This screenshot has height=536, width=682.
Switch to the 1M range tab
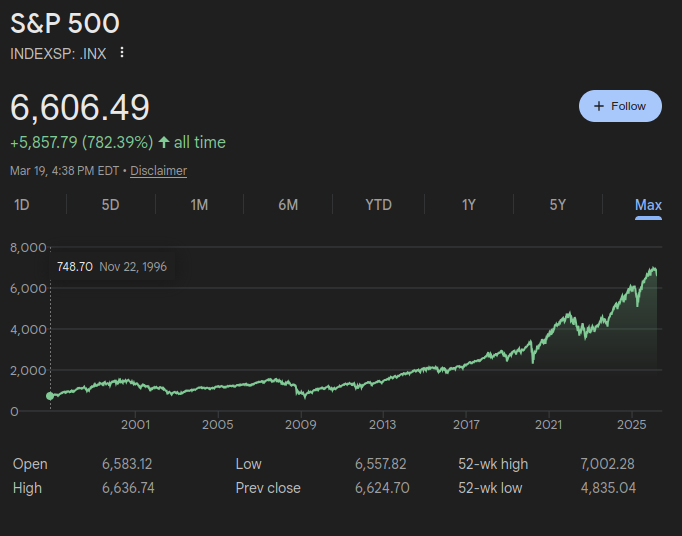199,204
